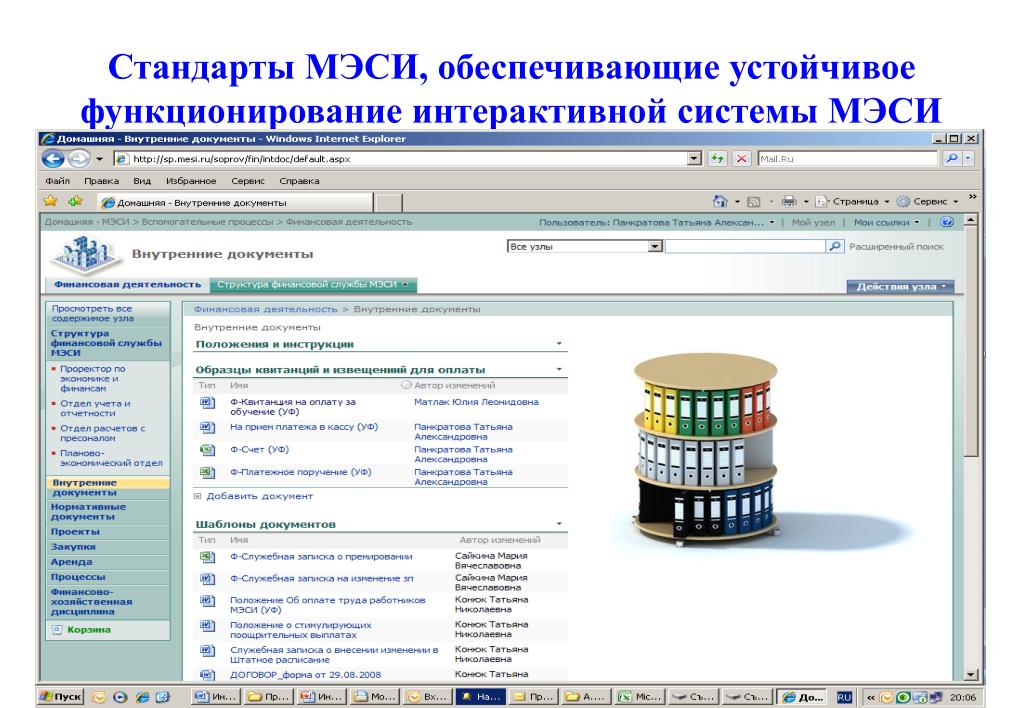Open the Мои ссылки dropdown

[x=886, y=222]
